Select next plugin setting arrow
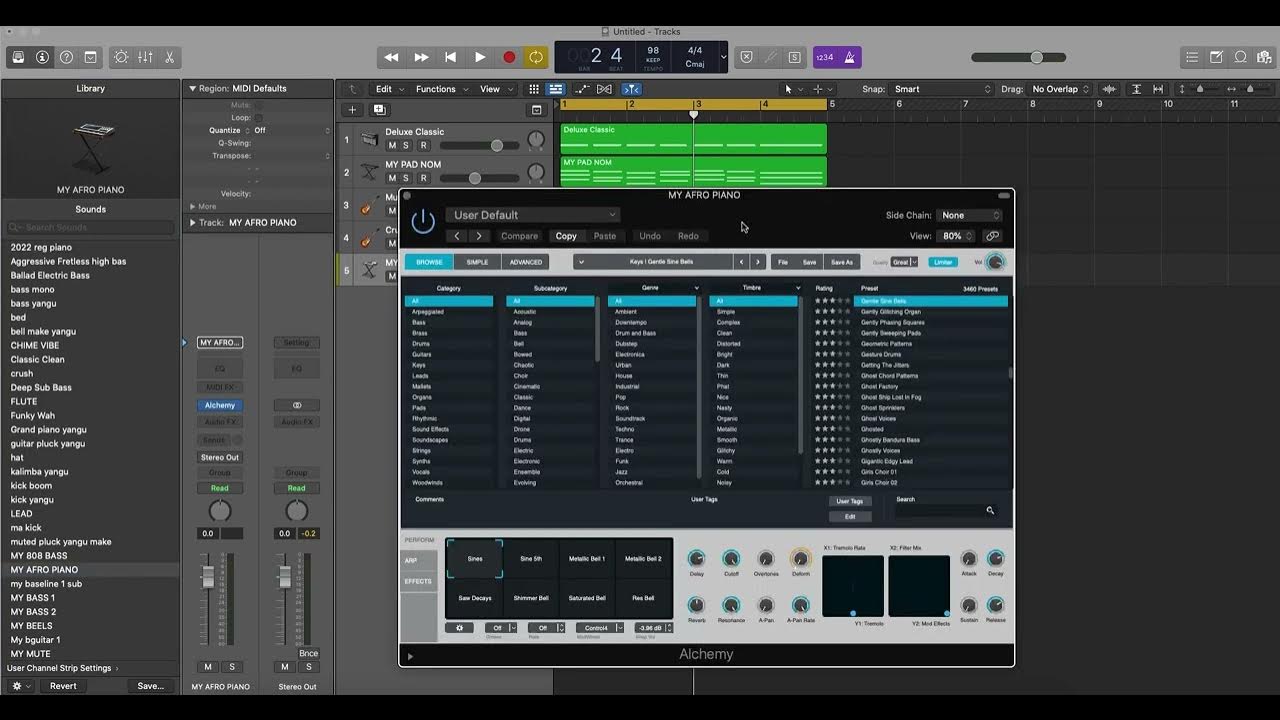Image resolution: width=1280 pixels, height=720 pixels. 479,236
